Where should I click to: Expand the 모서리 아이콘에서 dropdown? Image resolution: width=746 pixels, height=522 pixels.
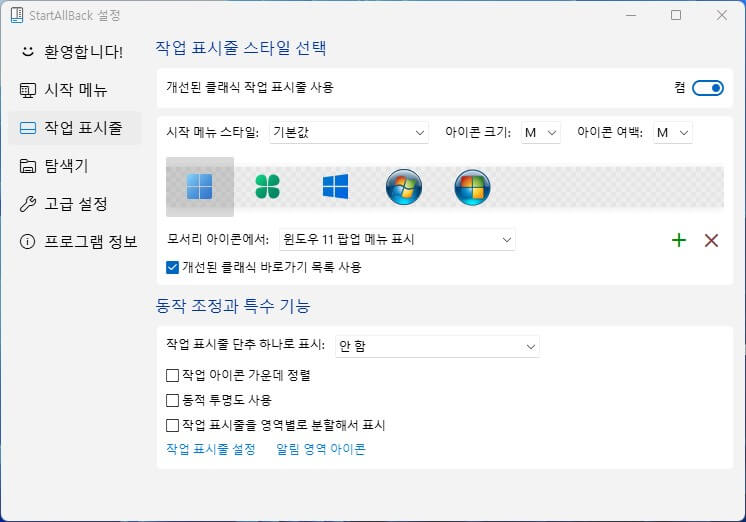[397, 239]
